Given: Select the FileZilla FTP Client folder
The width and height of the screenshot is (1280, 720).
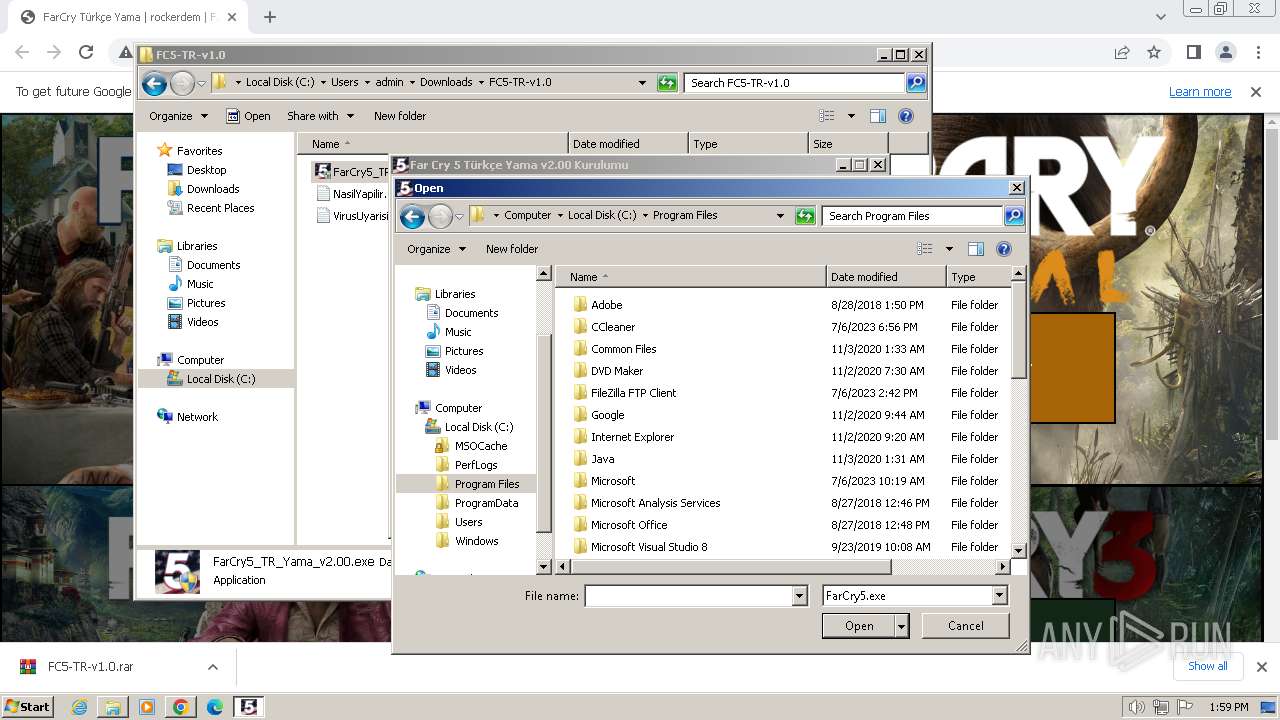Looking at the screenshot, I should (x=633, y=393).
